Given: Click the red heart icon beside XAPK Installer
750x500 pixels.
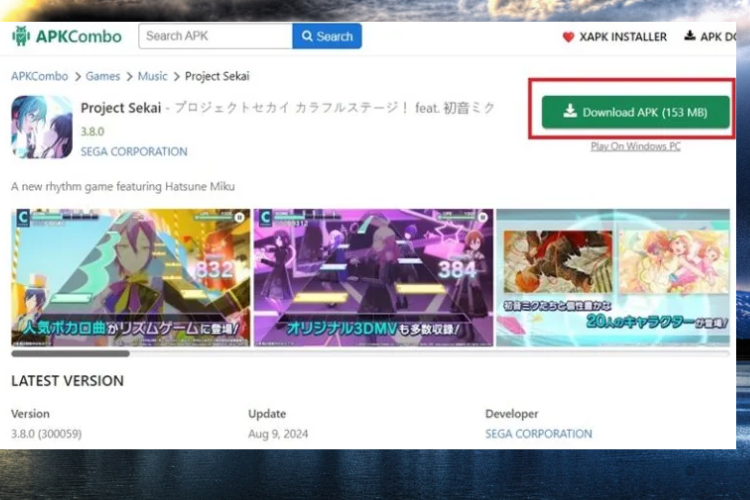Looking at the screenshot, I should [568, 37].
